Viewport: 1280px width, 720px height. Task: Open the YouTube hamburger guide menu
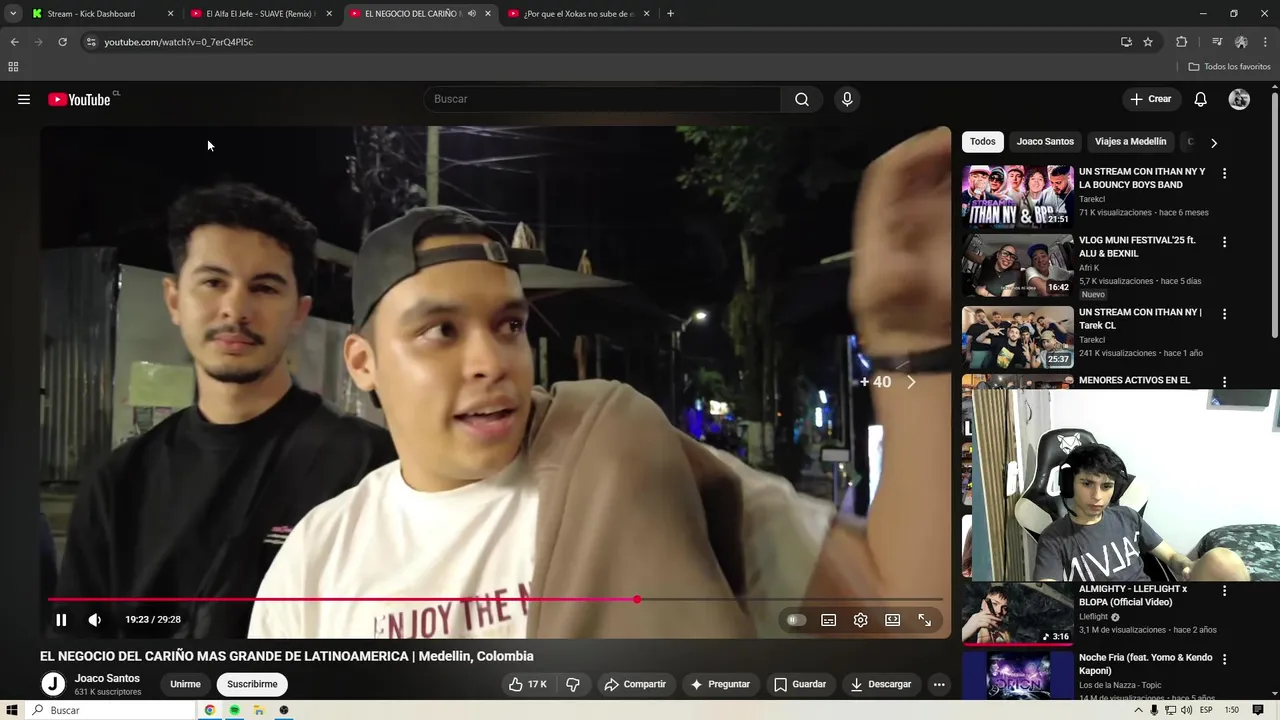24,99
